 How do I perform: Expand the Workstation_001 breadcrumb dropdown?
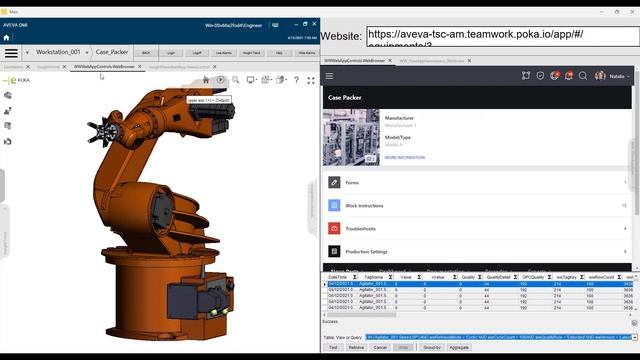(x=87, y=53)
